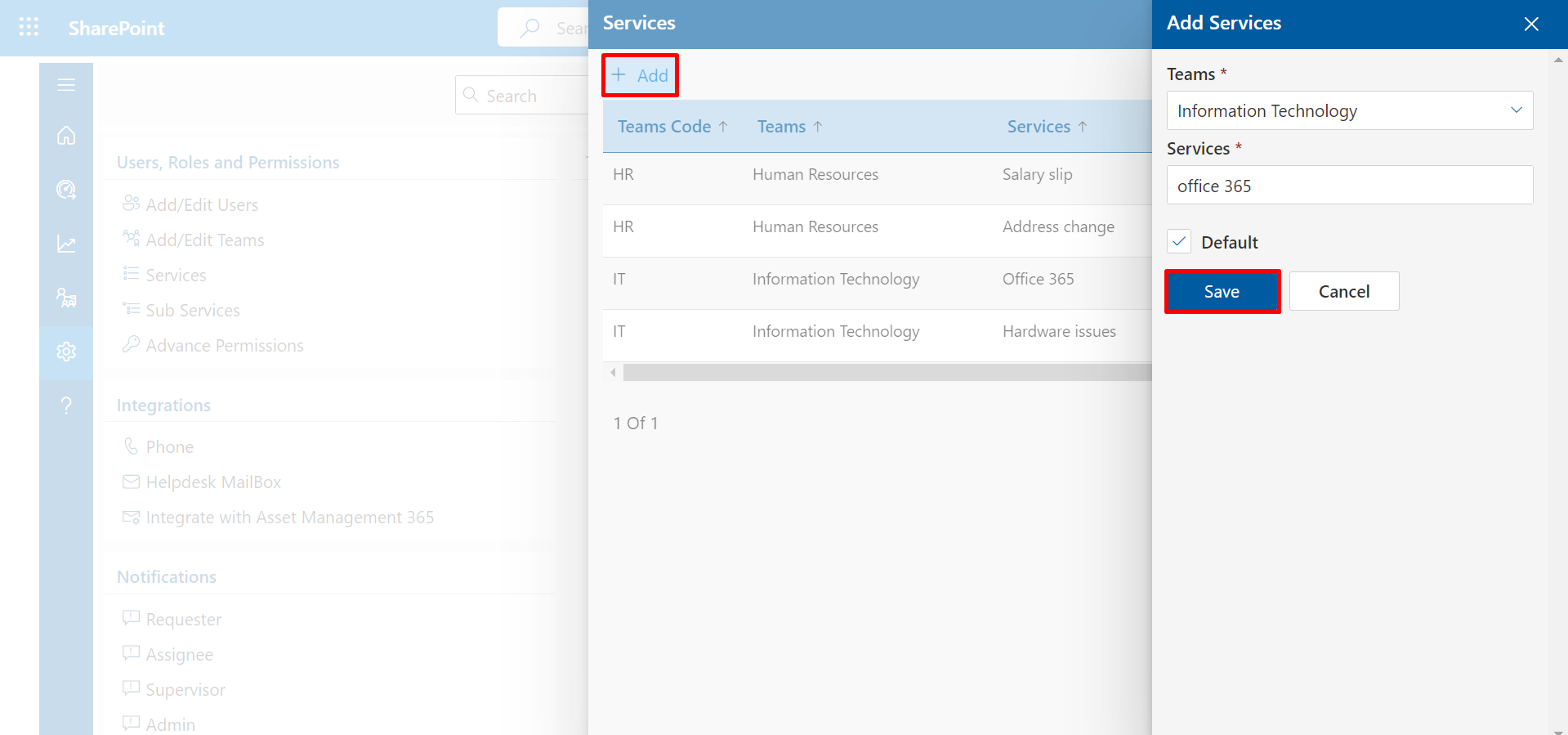Click the Services list icon in settings

click(131, 274)
